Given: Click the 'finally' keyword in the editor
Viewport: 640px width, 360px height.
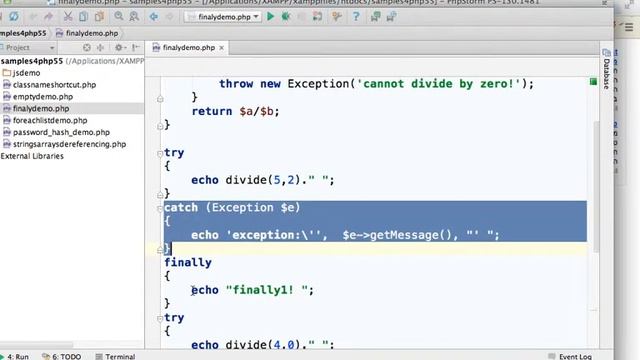Looking at the screenshot, I should (188, 262).
